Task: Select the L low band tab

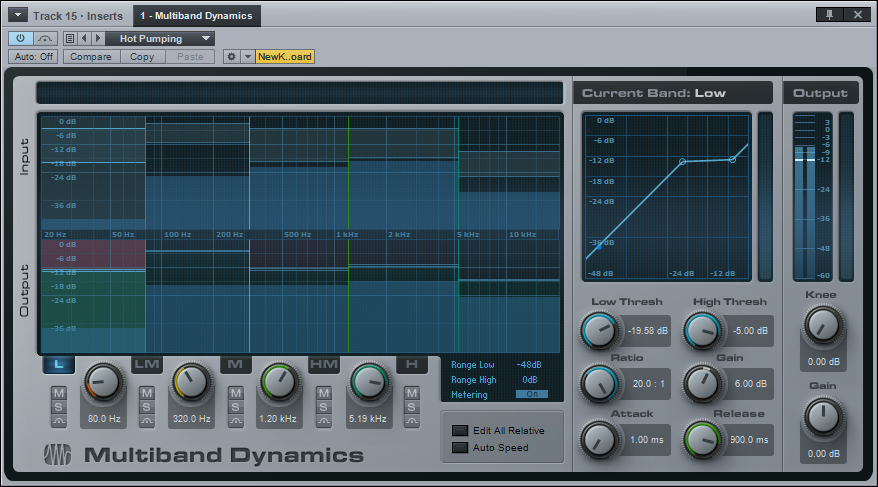Action: click(59, 365)
